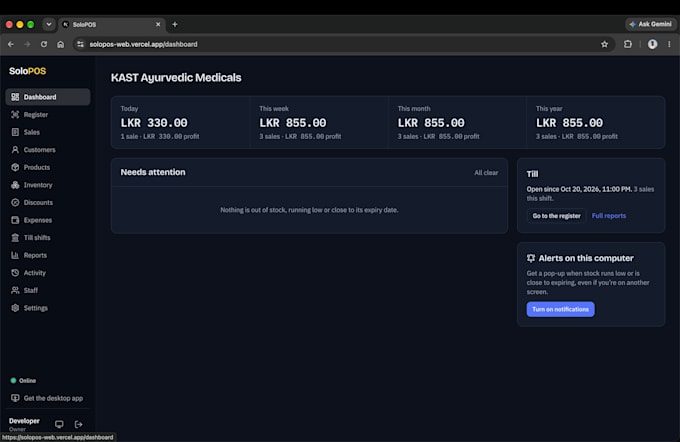680x442 pixels.
Task: Click the This month LKR 855.00 amount
Action: pyautogui.click(x=431, y=123)
